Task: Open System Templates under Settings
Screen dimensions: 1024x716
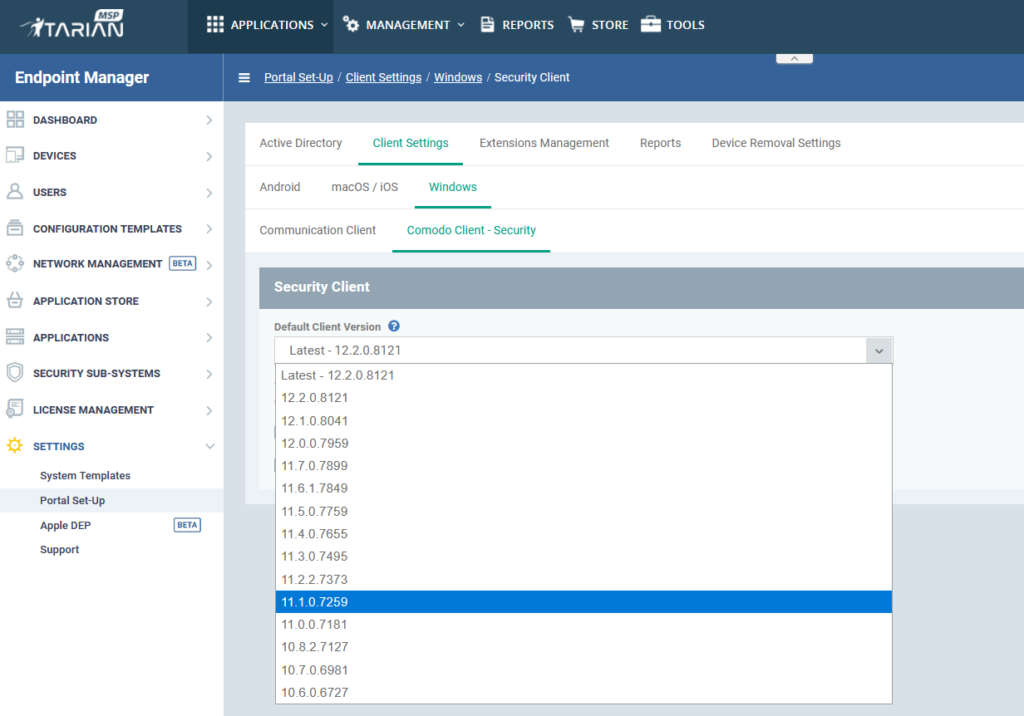Action: click(x=85, y=476)
